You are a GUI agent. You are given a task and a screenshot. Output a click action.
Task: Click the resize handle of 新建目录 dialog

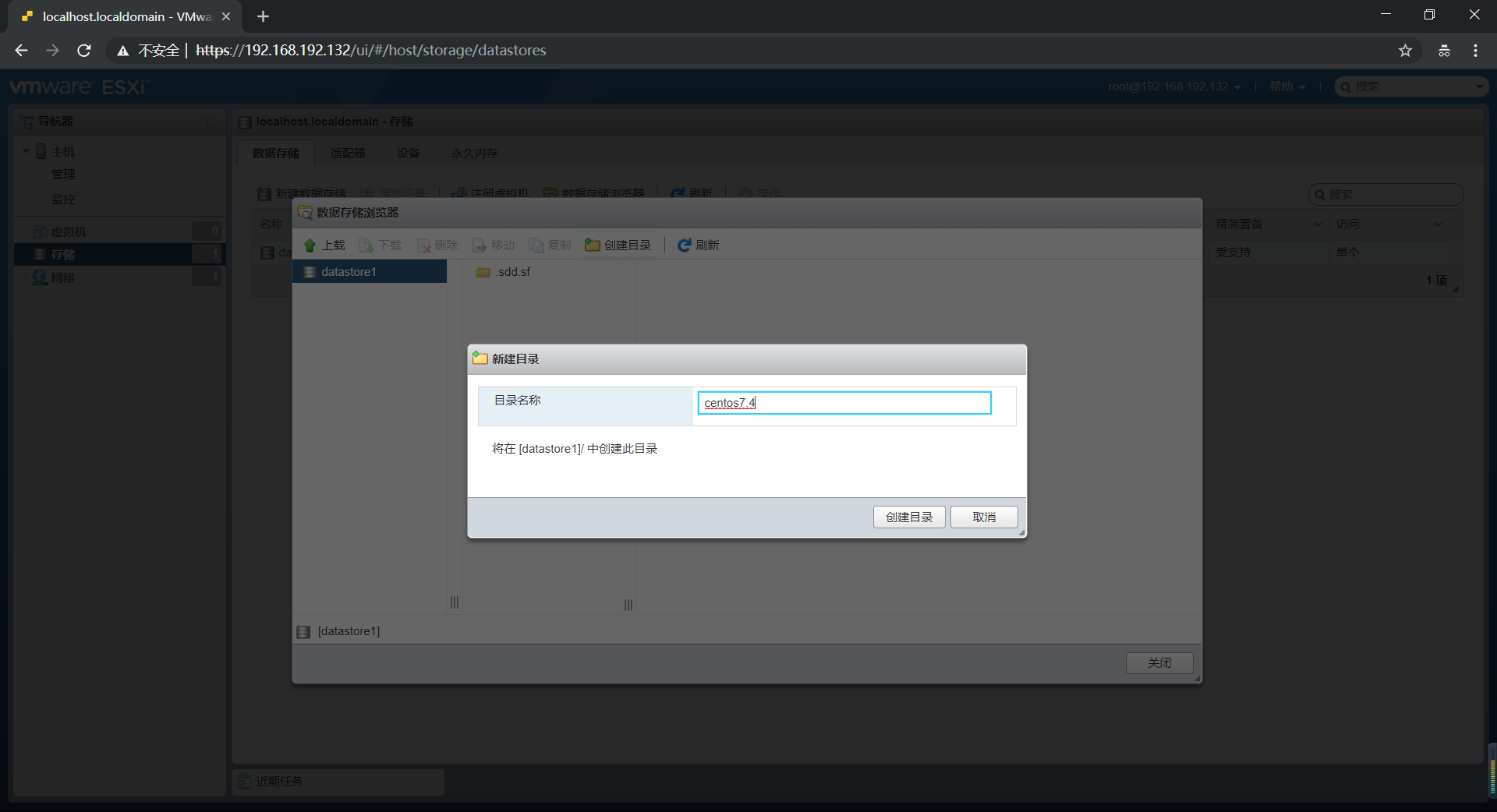(1021, 533)
